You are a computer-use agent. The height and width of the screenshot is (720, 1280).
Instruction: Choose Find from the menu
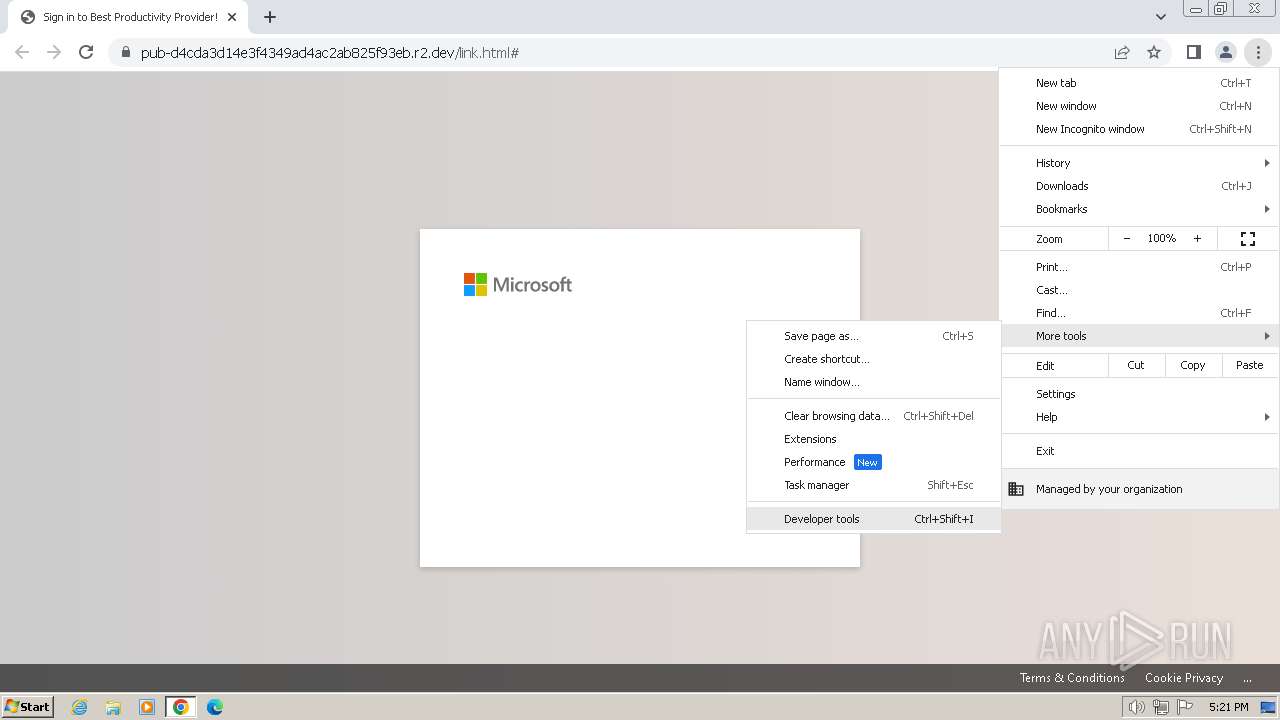pos(1140,313)
